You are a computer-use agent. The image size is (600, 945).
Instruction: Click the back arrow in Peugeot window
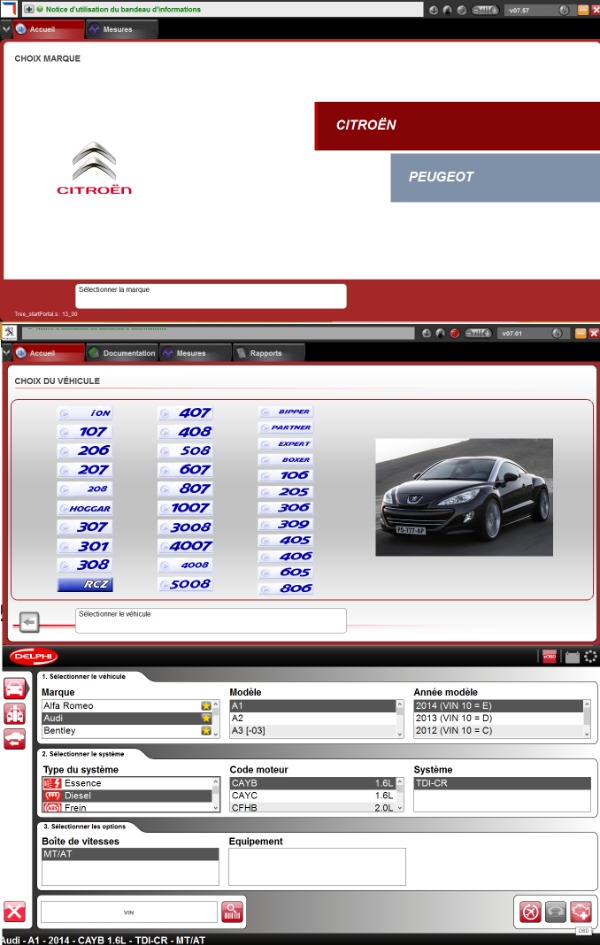(x=29, y=622)
